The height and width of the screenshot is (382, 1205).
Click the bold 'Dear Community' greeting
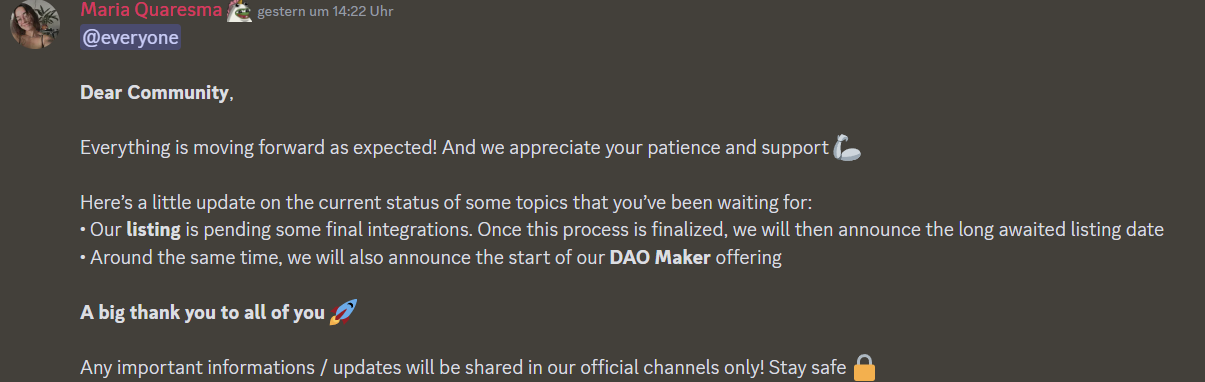154,93
